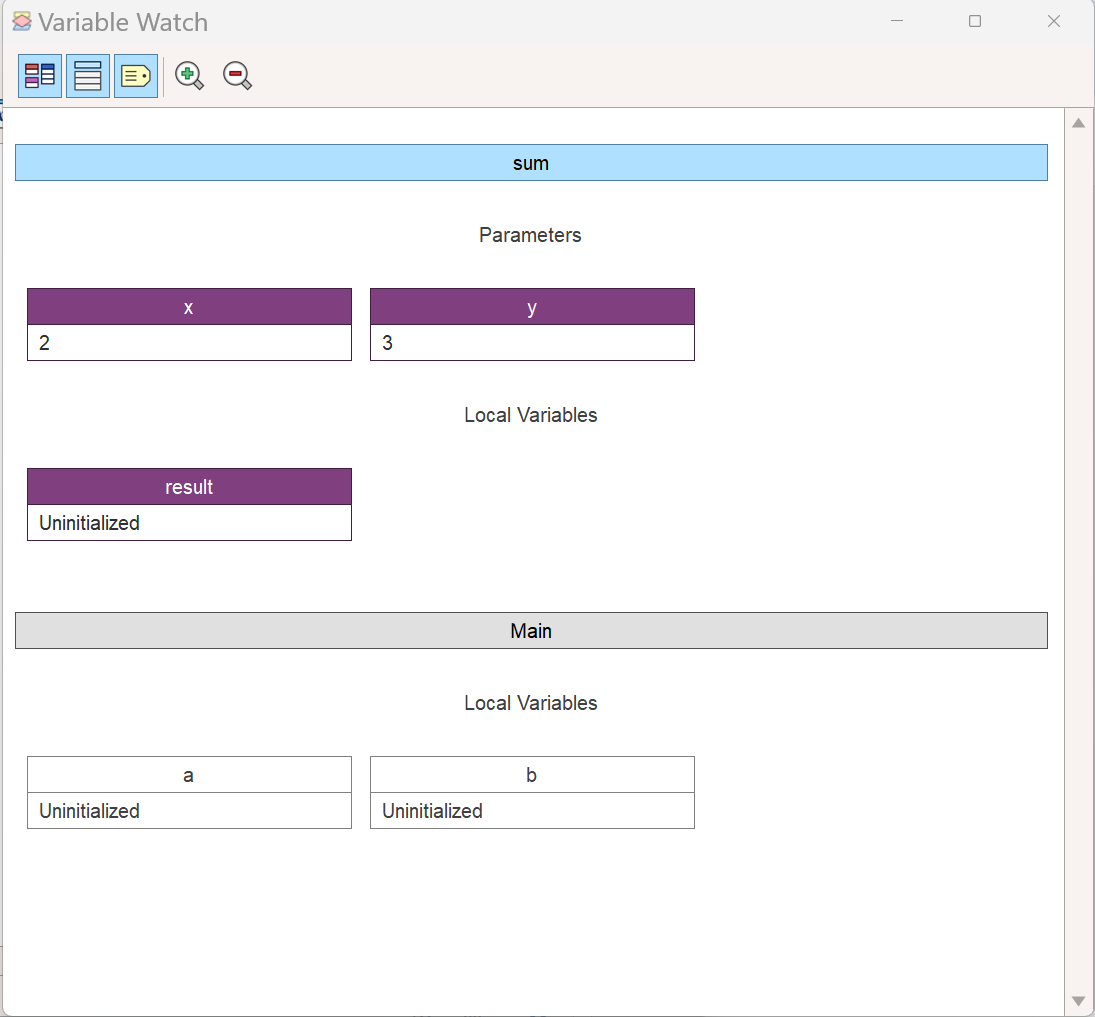This screenshot has height=1017, width=1095.
Task: Maximize the Variable Watch window
Action: coord(975,22)
